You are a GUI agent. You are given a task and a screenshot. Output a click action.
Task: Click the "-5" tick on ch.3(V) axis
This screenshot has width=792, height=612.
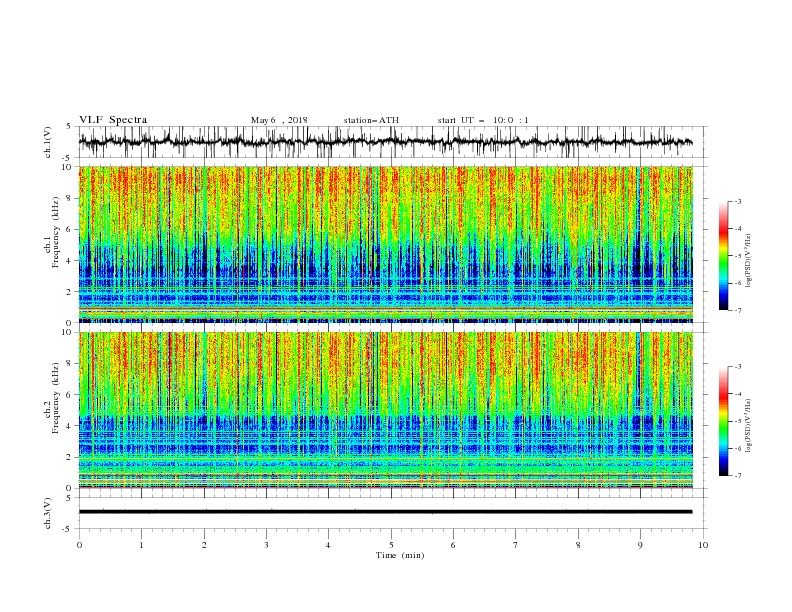tap(68, 529)
